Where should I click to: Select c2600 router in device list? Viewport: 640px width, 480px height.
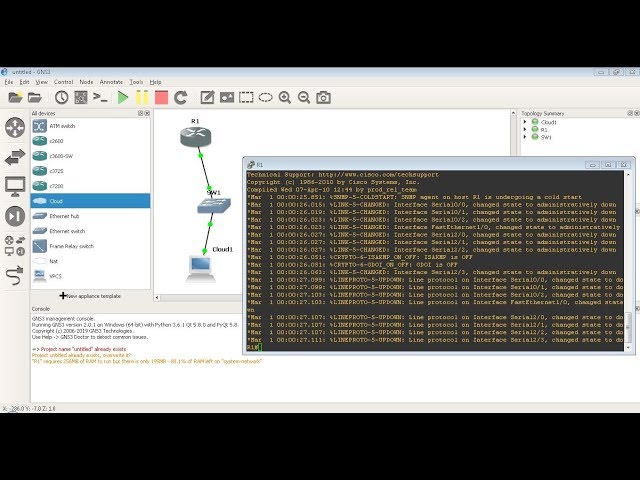point(91,141)
